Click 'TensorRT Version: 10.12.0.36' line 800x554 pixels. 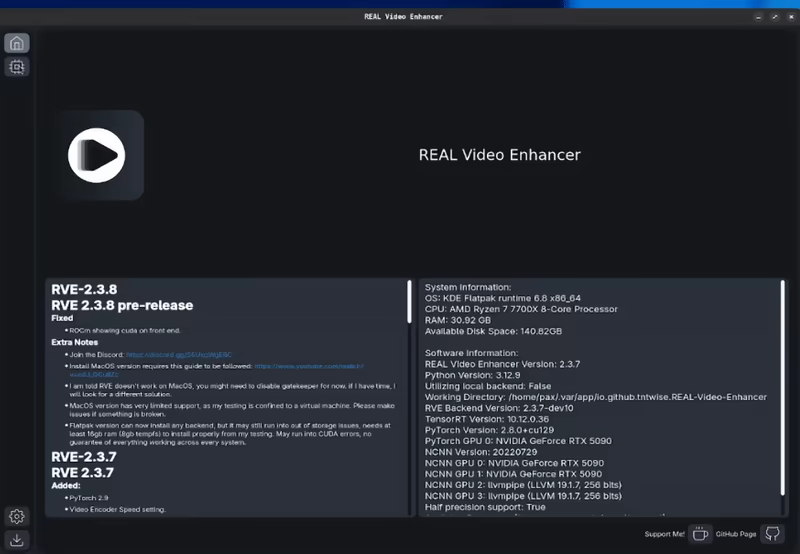[487, 419]
